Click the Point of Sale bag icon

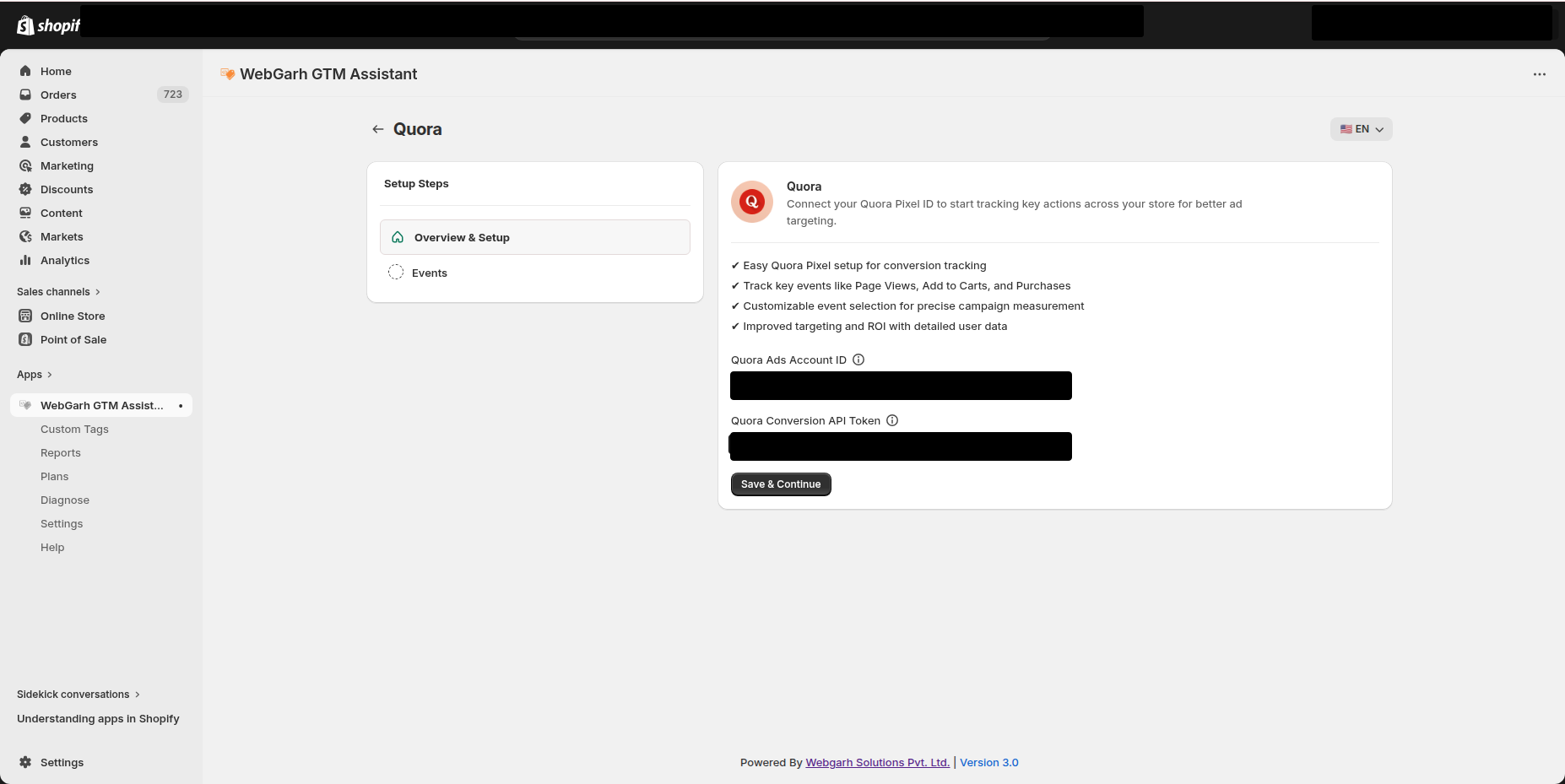25,339
